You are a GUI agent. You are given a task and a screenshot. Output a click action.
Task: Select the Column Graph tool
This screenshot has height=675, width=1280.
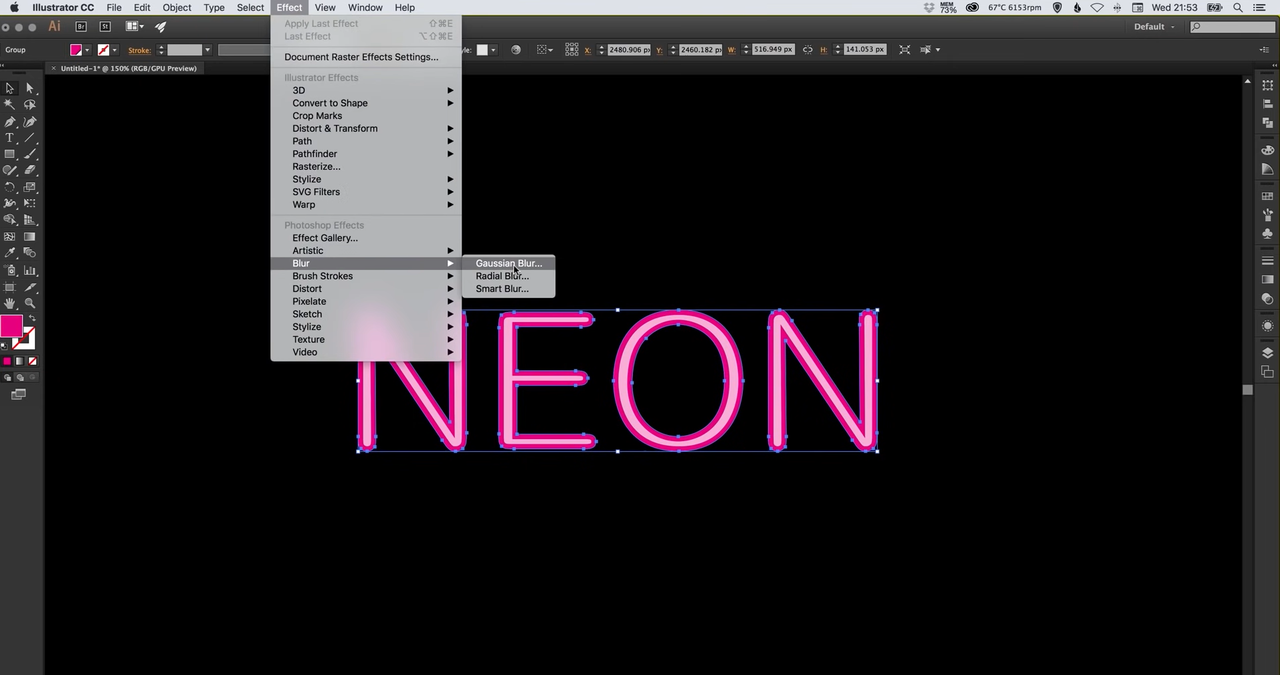(30, 270)
